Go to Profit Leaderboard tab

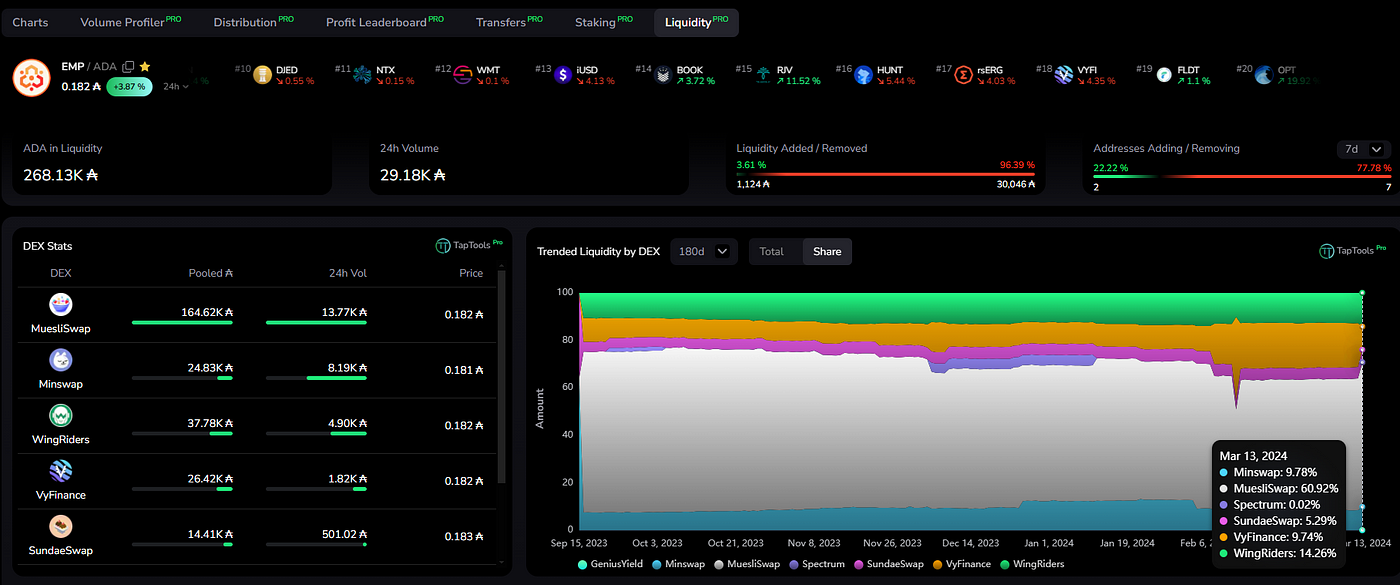384,22
